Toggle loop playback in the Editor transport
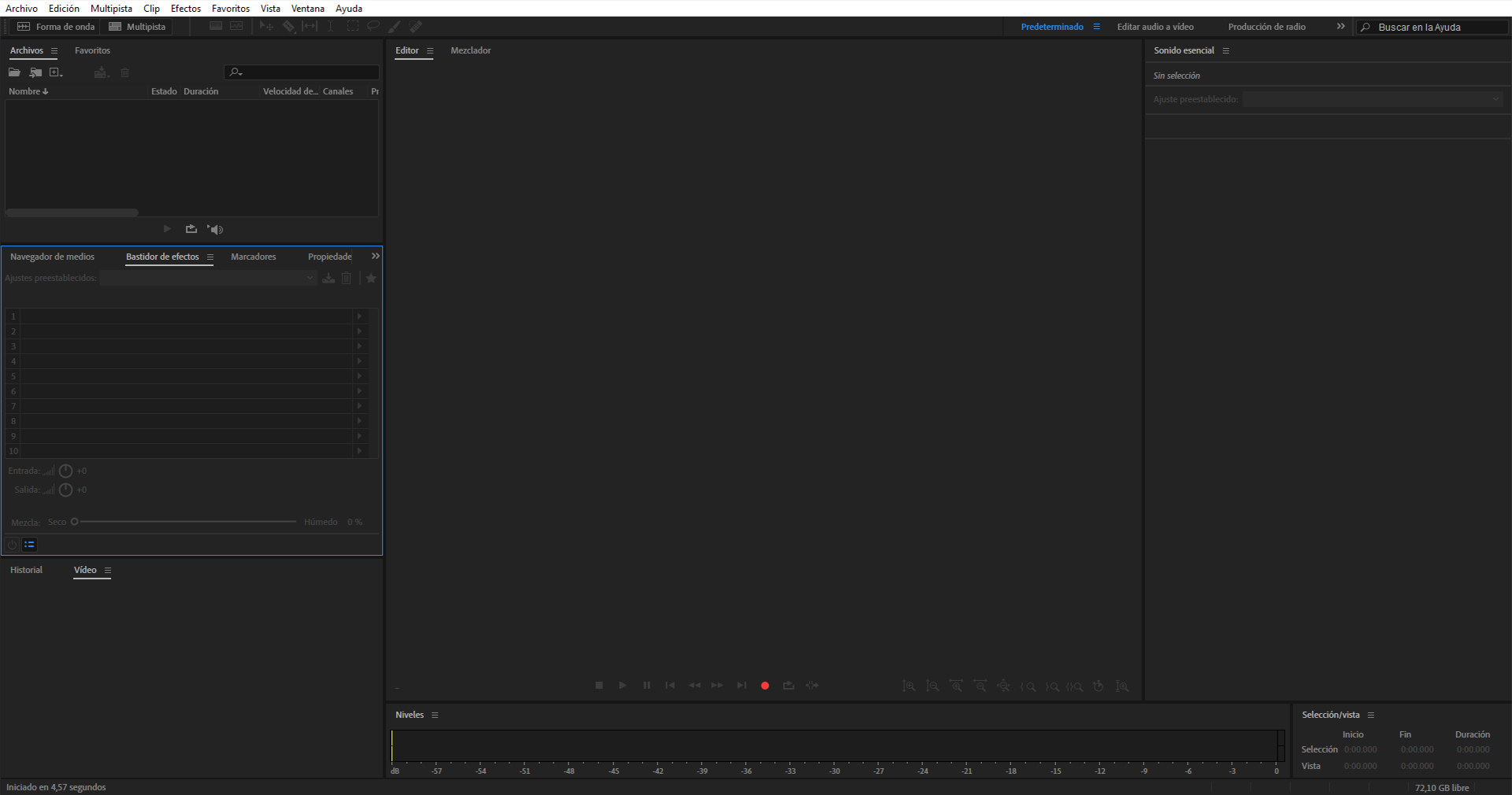This screenshot has width=1512, height=795. (788, 686)
